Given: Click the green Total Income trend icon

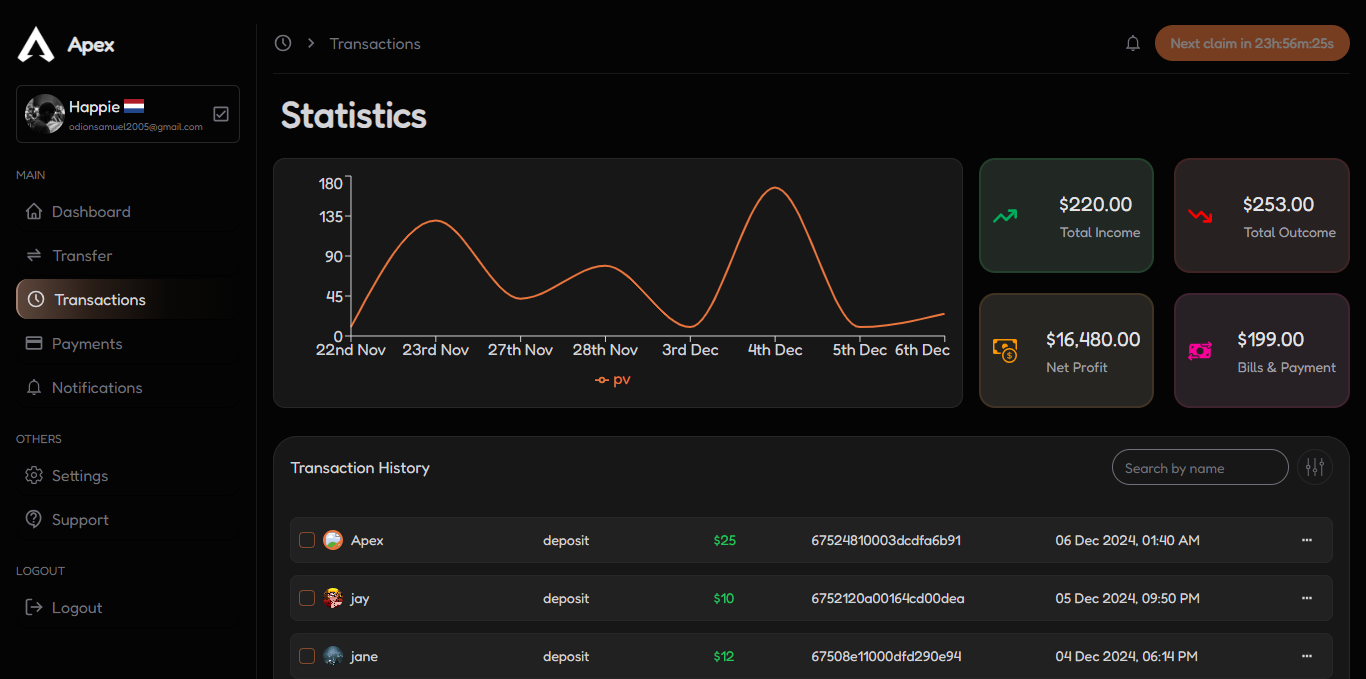Looking at the screenshot, I should point(1005,215).
